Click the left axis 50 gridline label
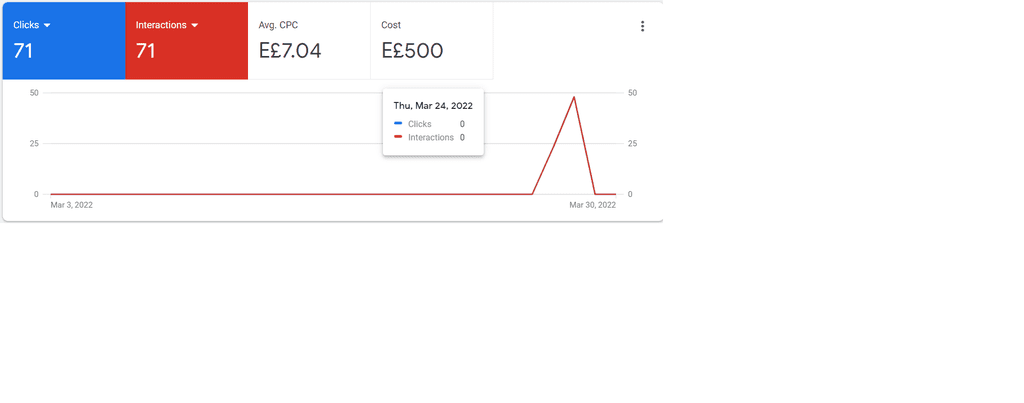 tap(35, 93)
